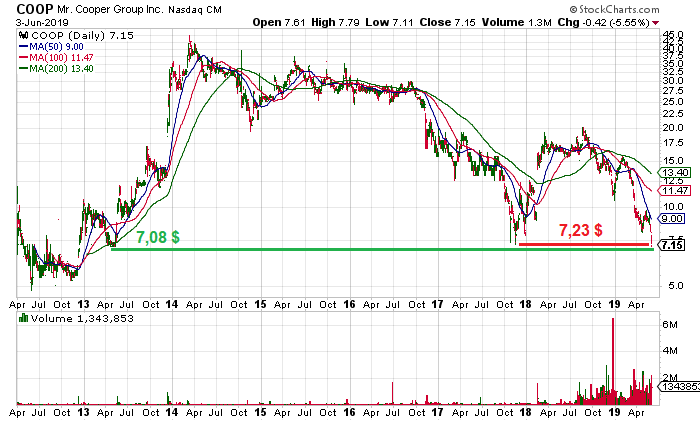Click the blue MA(50) legend line marker

(23, 46)
